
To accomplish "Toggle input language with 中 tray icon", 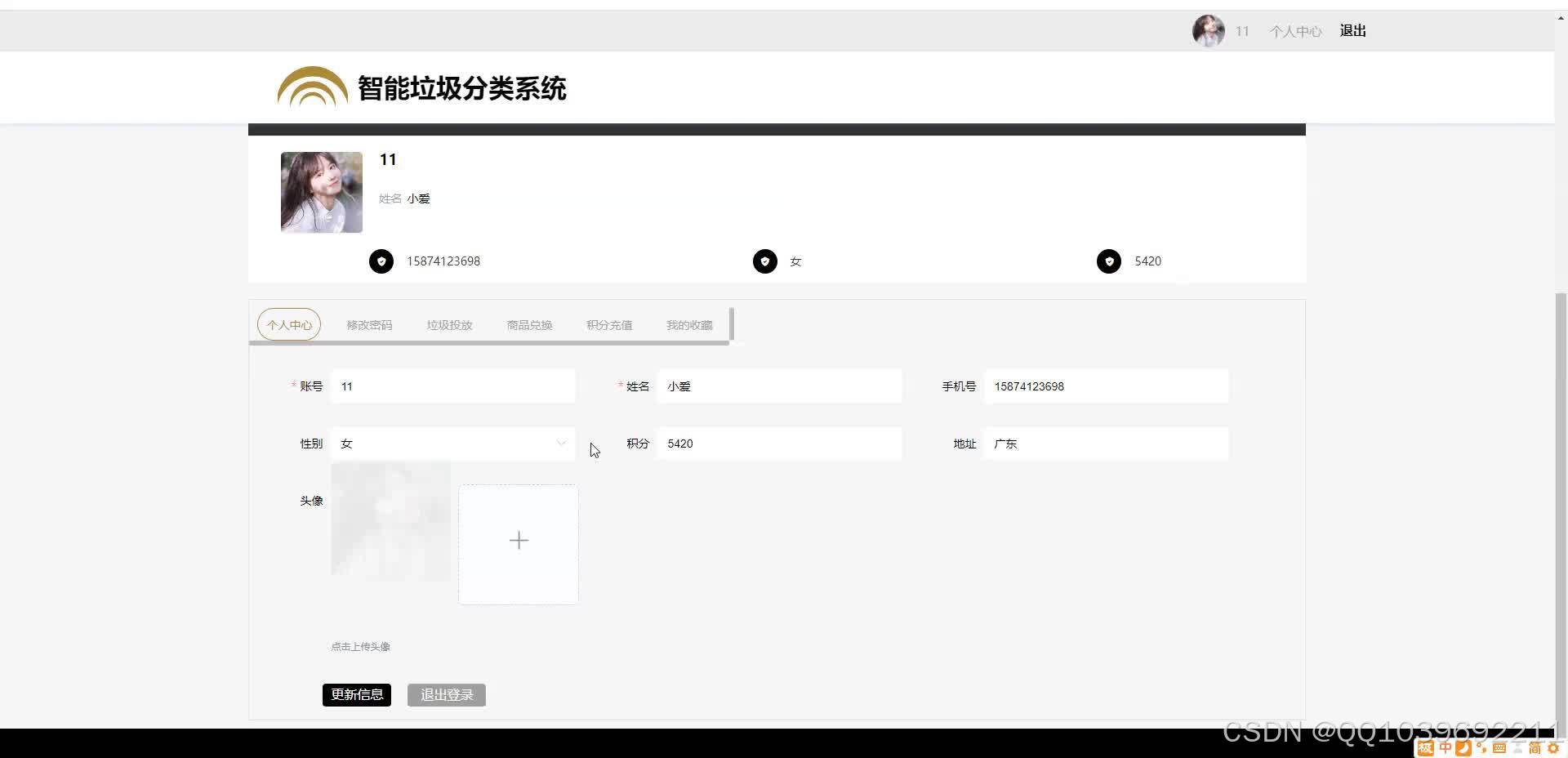I will point(1445,747).
